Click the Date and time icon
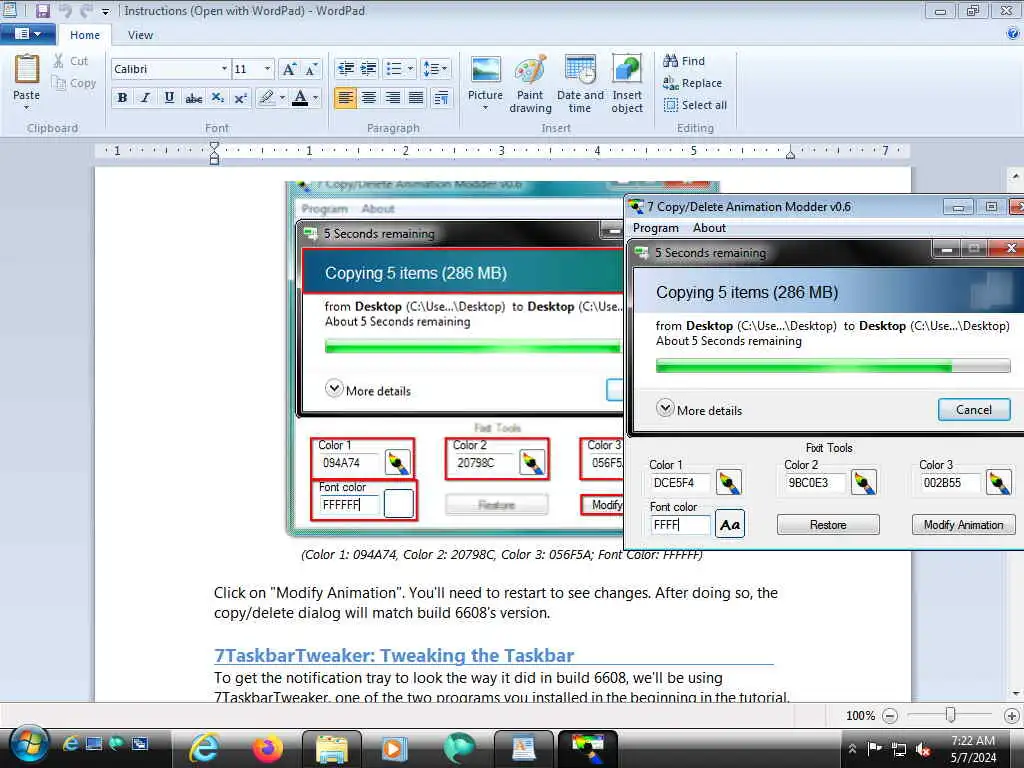 point(580,71)
